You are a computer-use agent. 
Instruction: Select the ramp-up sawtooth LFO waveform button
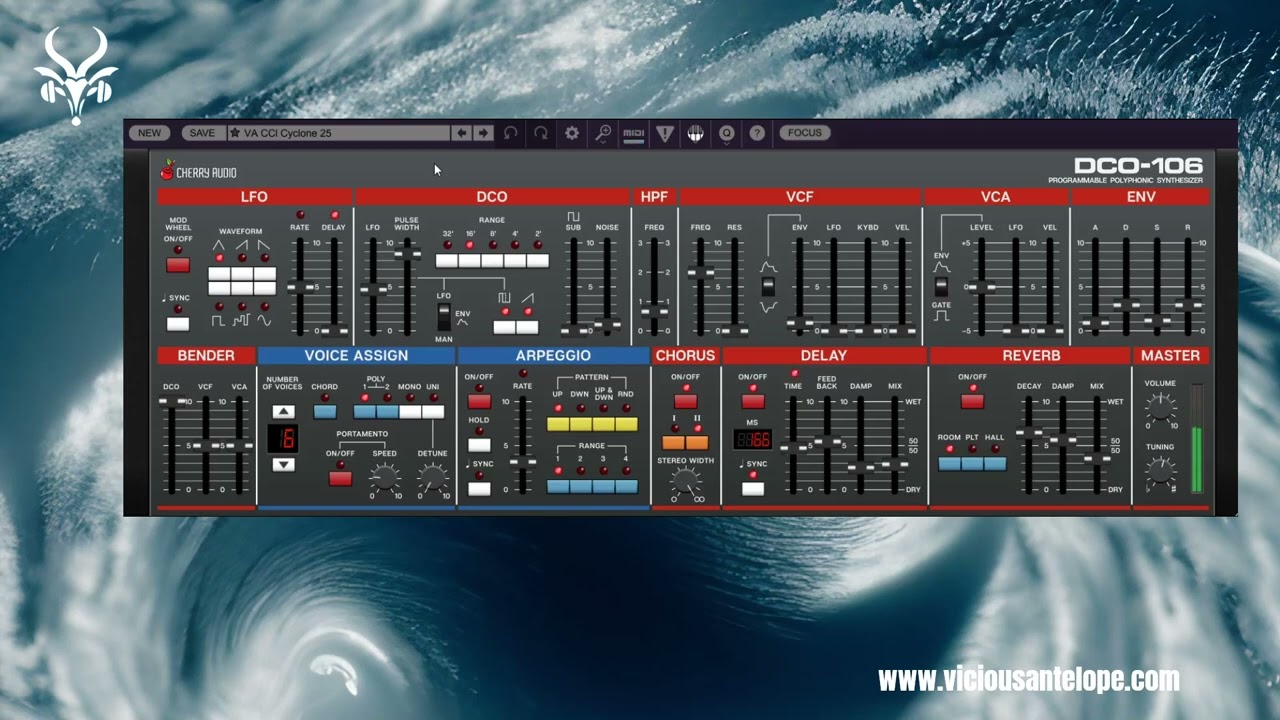pyautogui.click(x=242, y=274)
